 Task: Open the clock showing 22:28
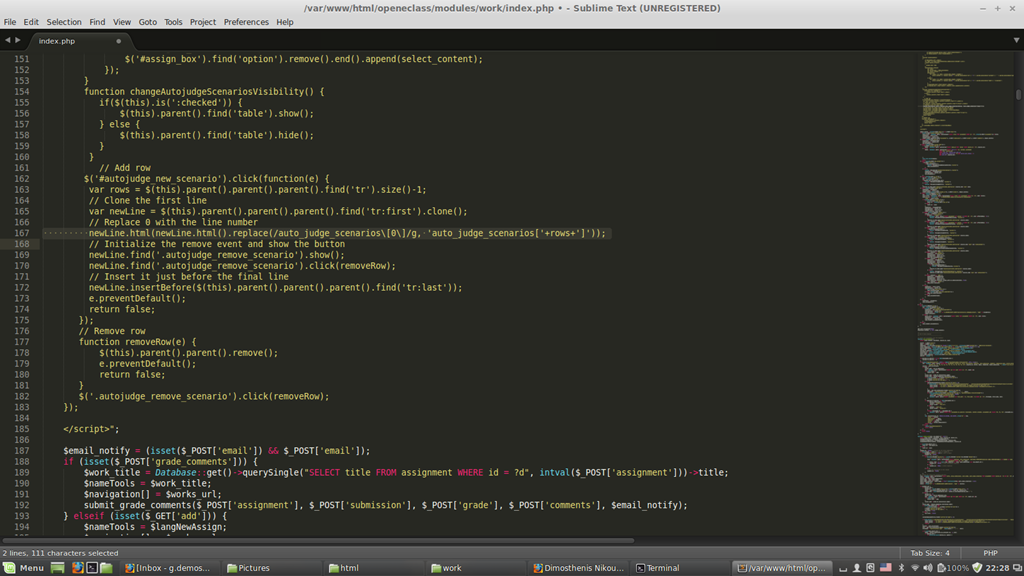point(997,568)
